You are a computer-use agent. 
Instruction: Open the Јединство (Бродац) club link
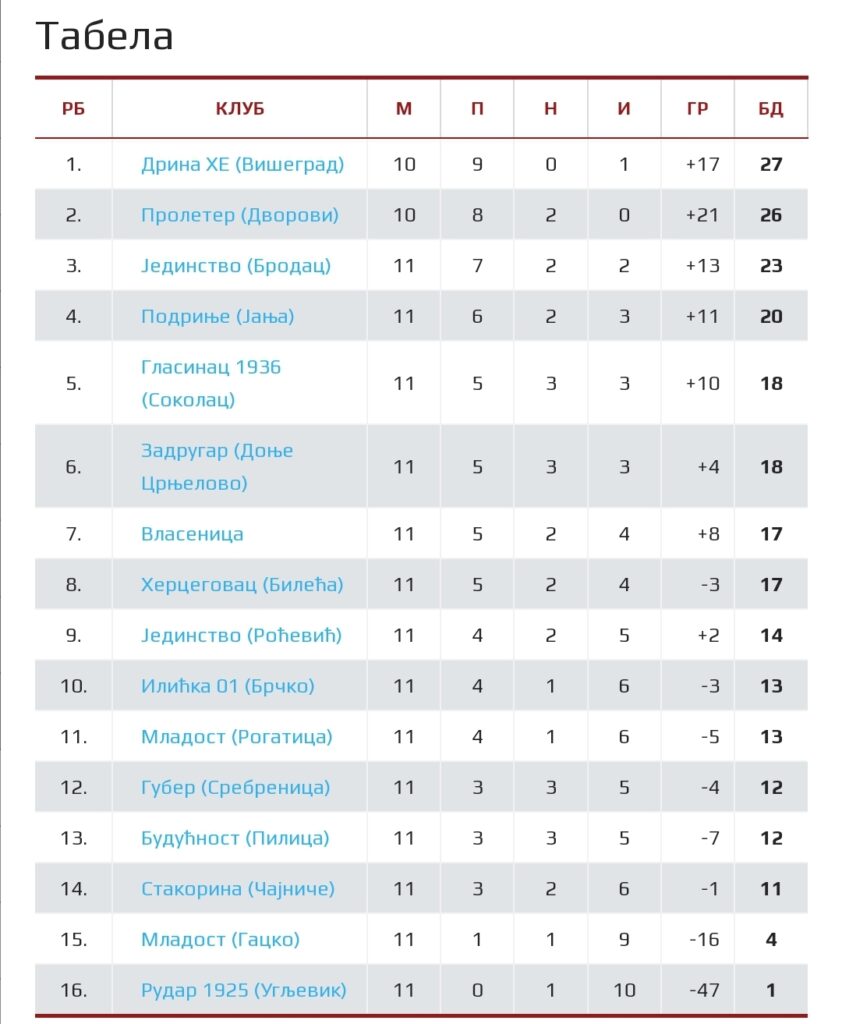[236, 266]
